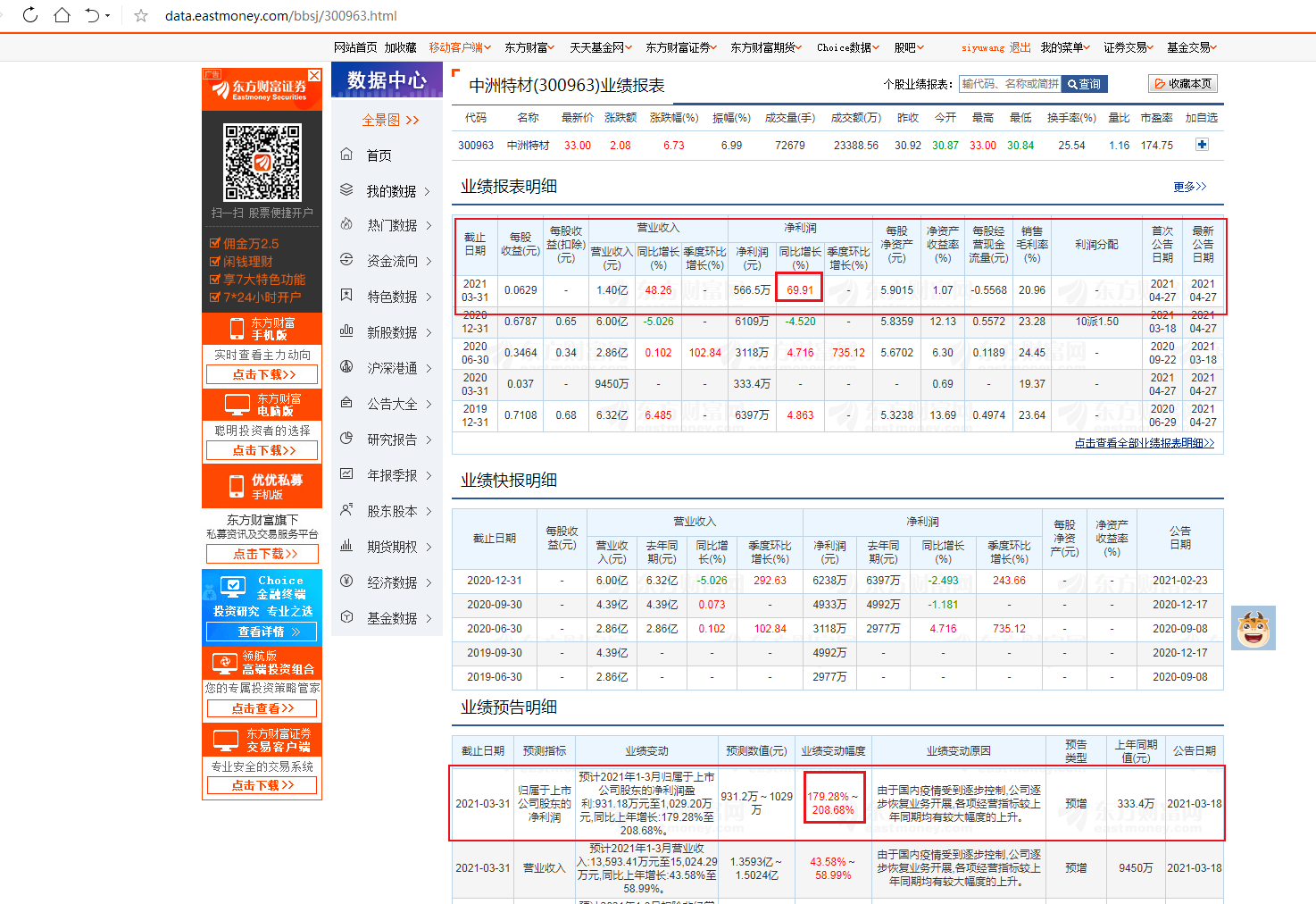Click the browser address bar URL
This screenshot has width=1316, height=904.
point(281,15)
